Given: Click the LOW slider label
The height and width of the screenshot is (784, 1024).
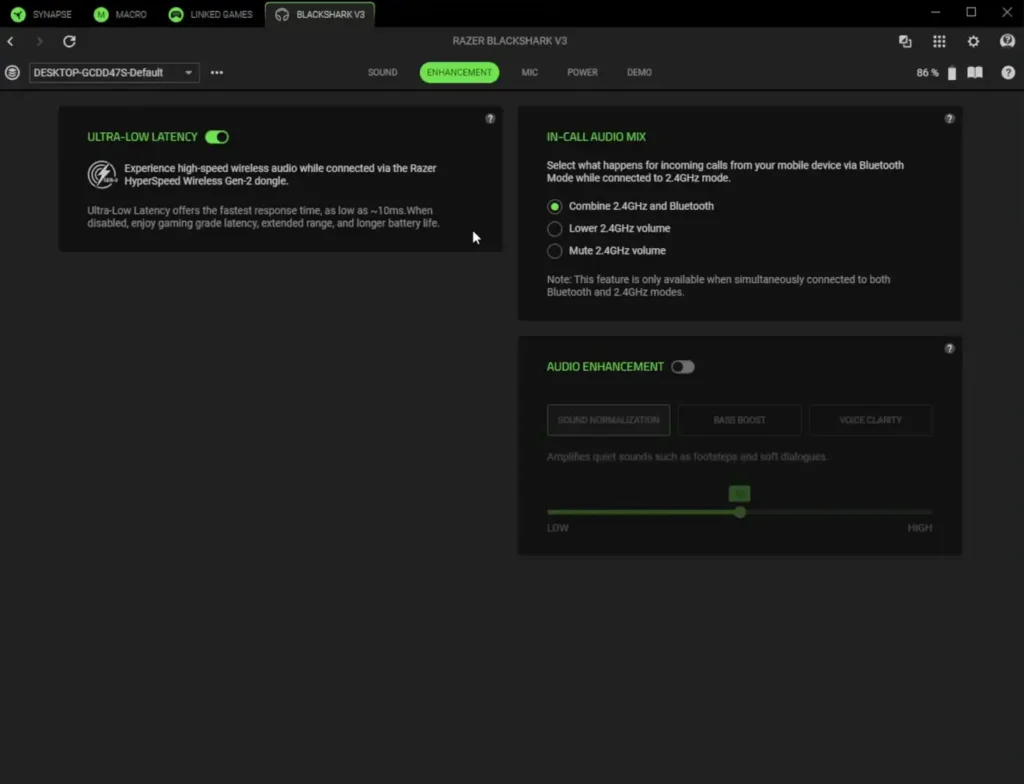Looking at the screenshot, I should tap(557, 528).
